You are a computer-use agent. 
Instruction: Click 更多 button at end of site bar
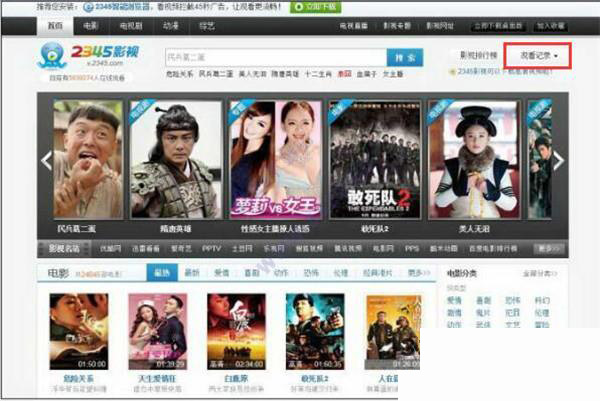coord(548,249)
